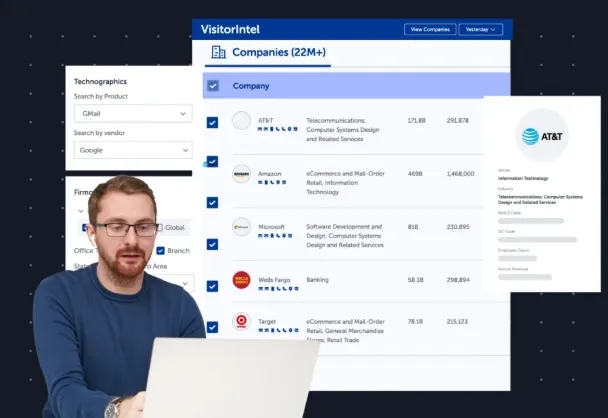Click the mobile icon under Target
The width and height of the screenshot is (608, 418).
tap(273, 330)
